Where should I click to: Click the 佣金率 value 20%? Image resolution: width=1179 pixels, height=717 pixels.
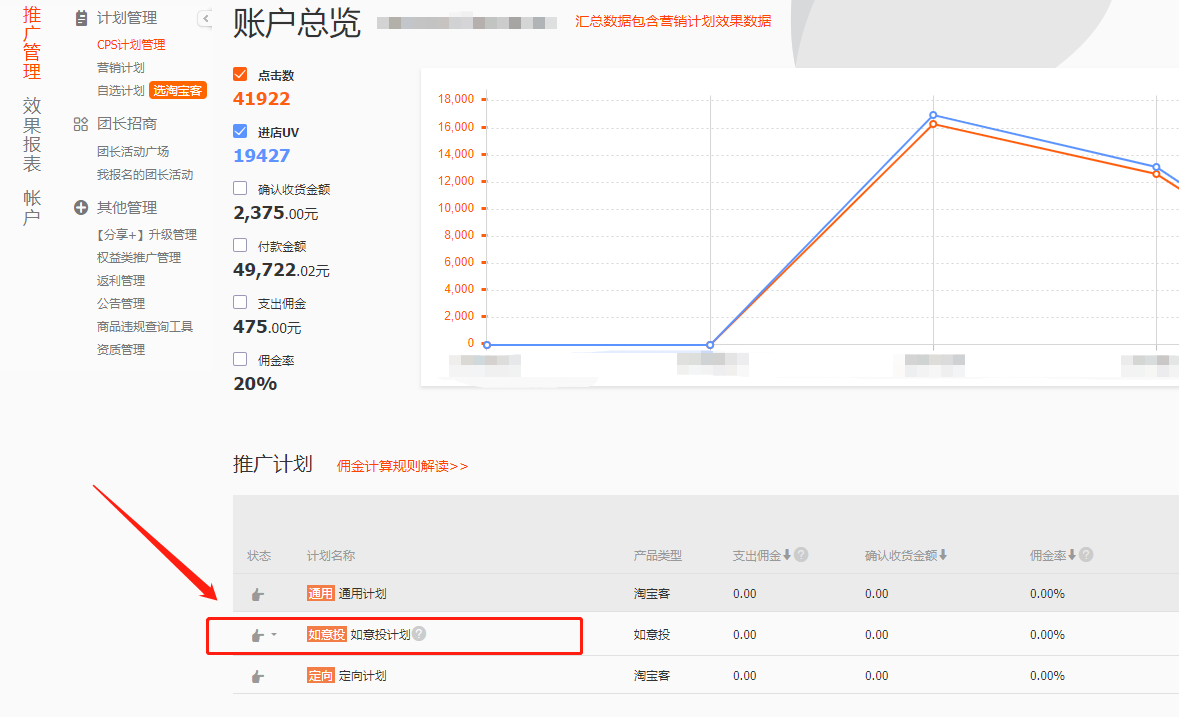pyautogui.click(x=255, y=383)
